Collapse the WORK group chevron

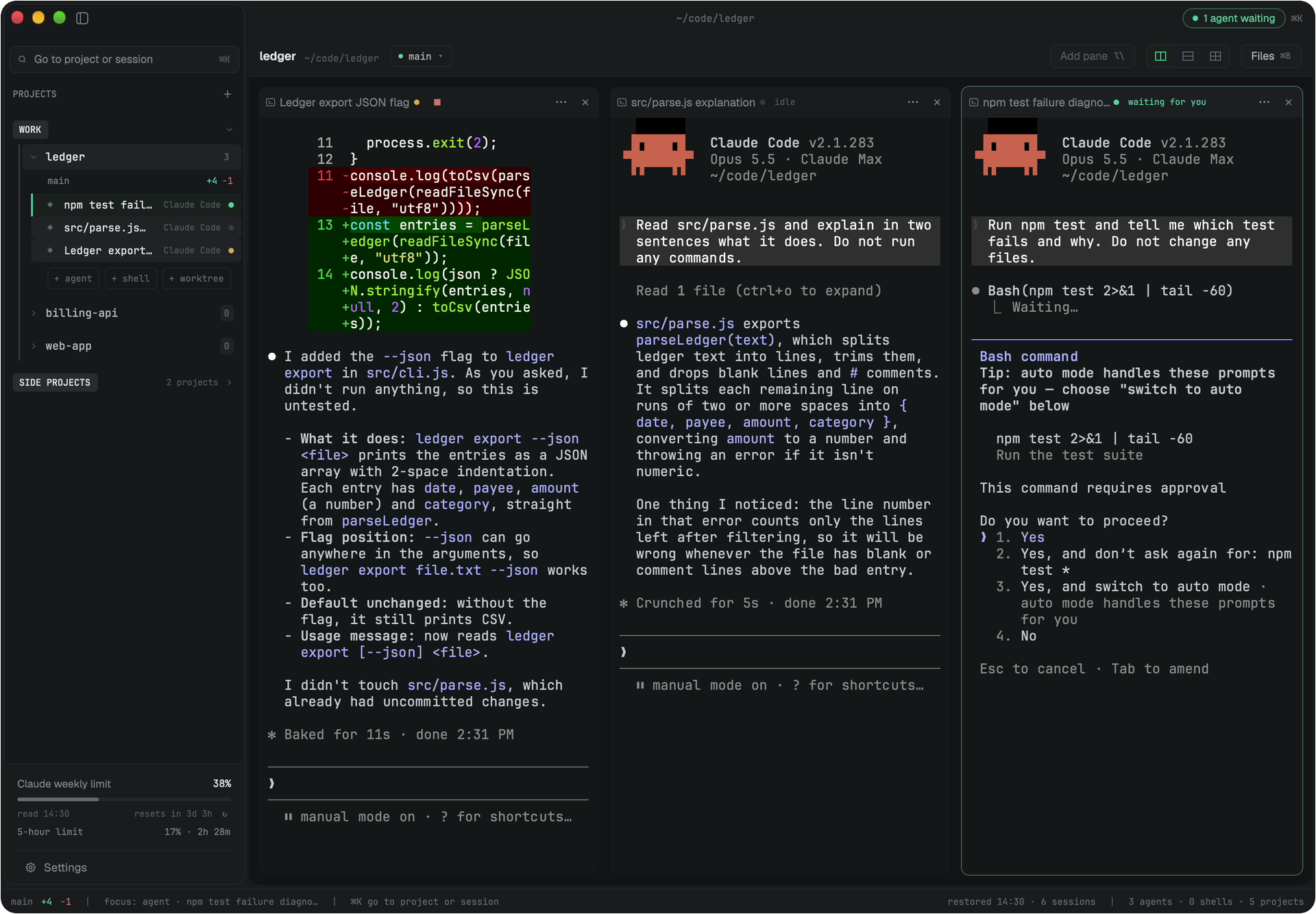[x=230, y=129]
